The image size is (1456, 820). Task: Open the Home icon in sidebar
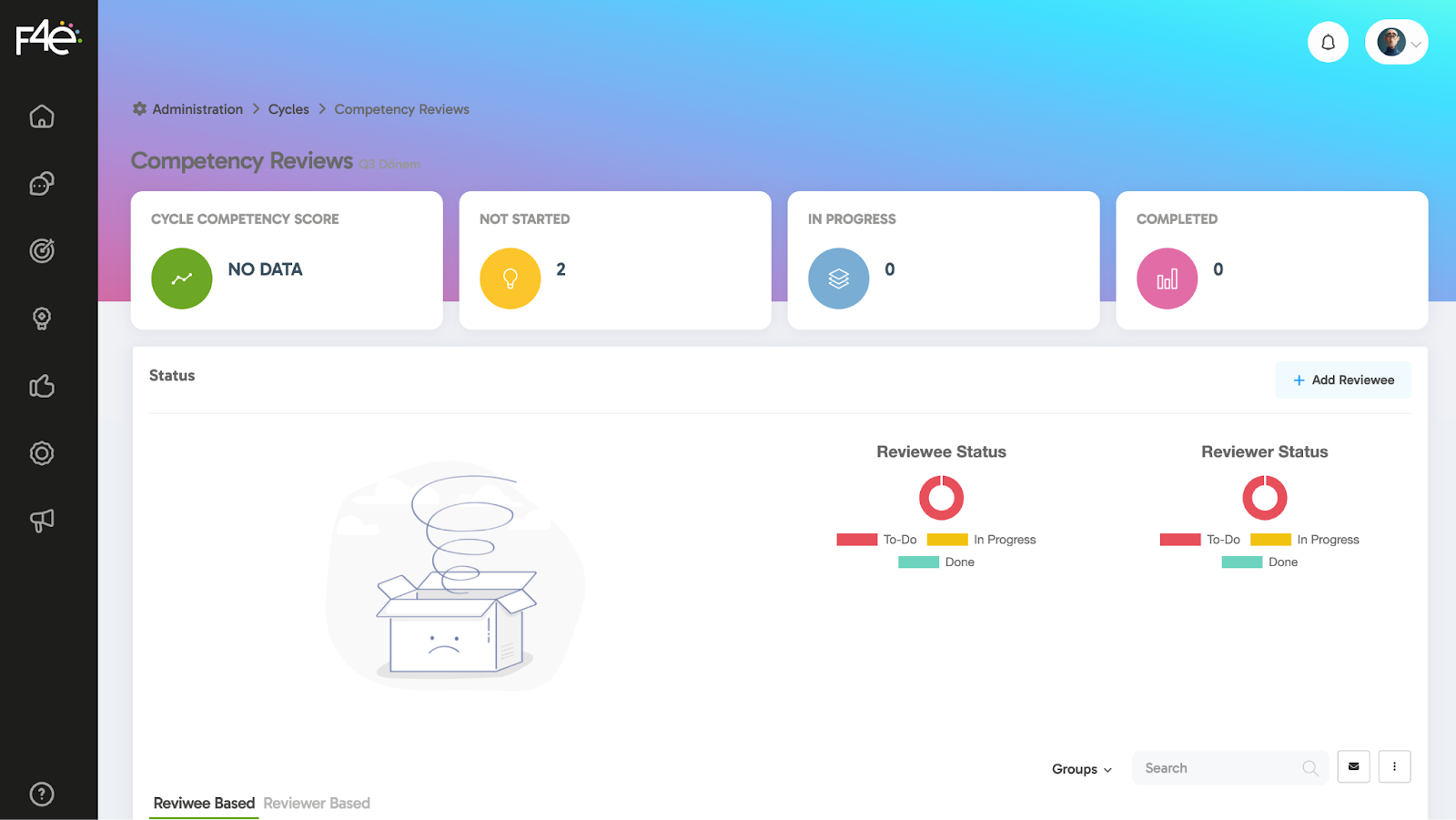coord(42,116)
